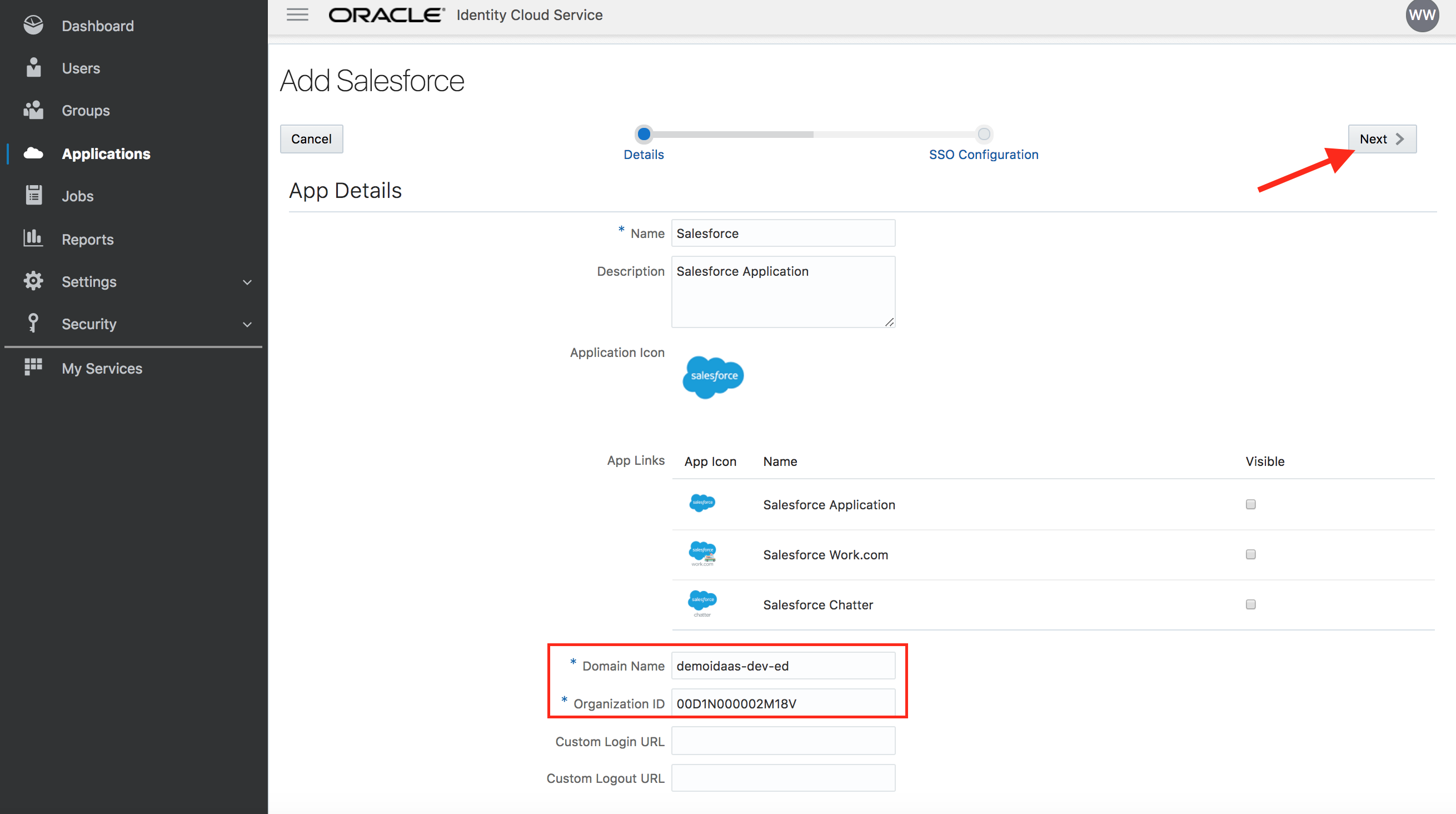The image size is (1456, 814).
Task: Select the Details step label
Action: [643, 155]
